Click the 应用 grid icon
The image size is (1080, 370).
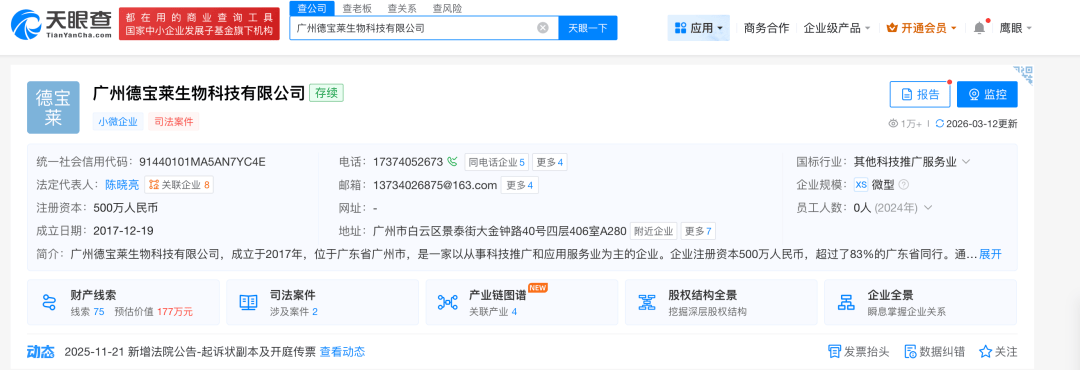click(x=681, y=28)
